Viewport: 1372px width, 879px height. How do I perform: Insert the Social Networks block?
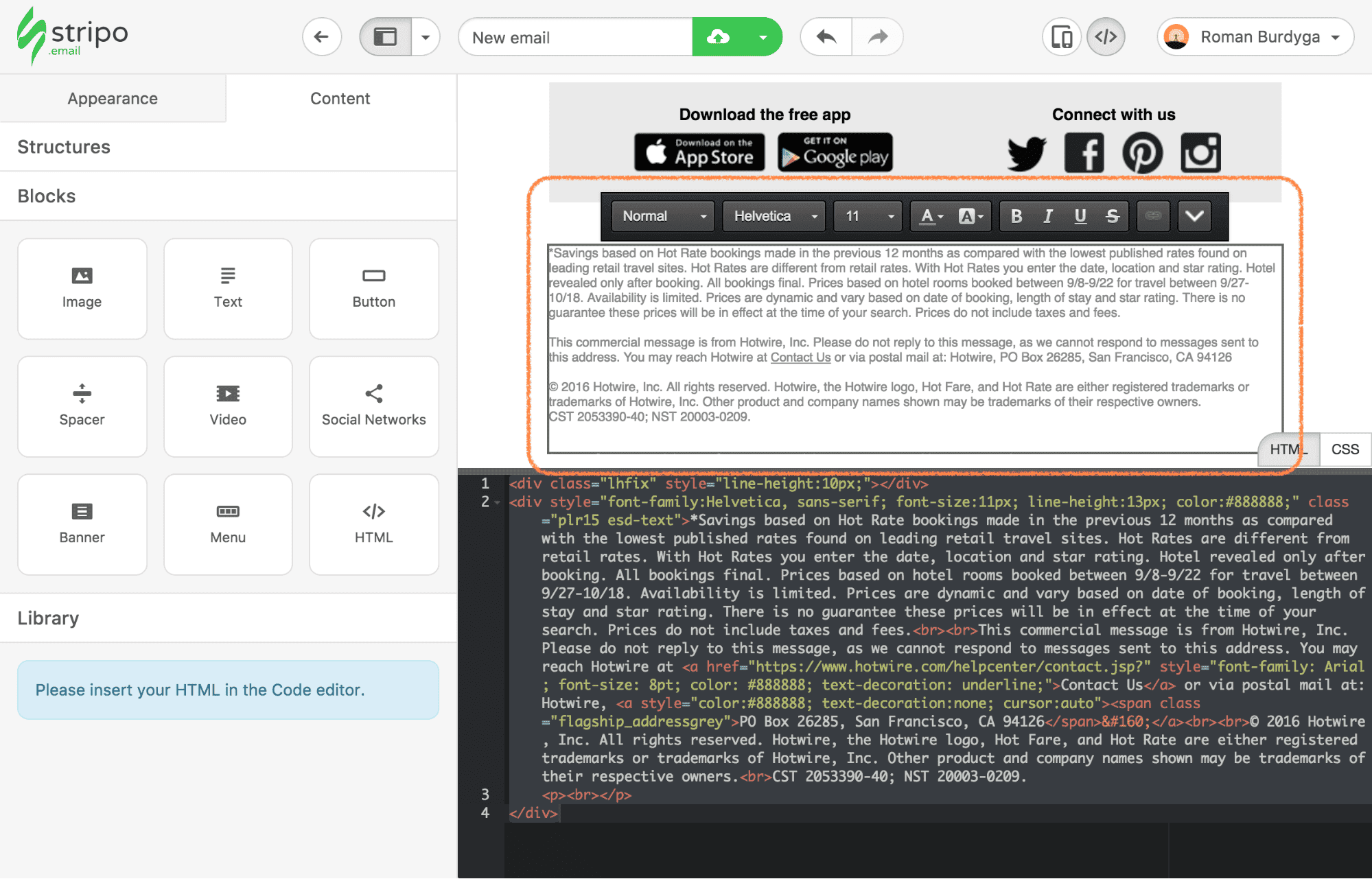pos(373,406)
